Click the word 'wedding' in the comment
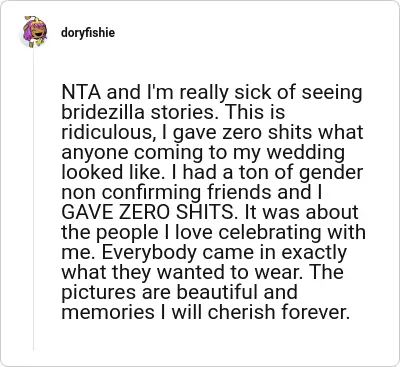400x367 pixels. click(x=306, y=154)
